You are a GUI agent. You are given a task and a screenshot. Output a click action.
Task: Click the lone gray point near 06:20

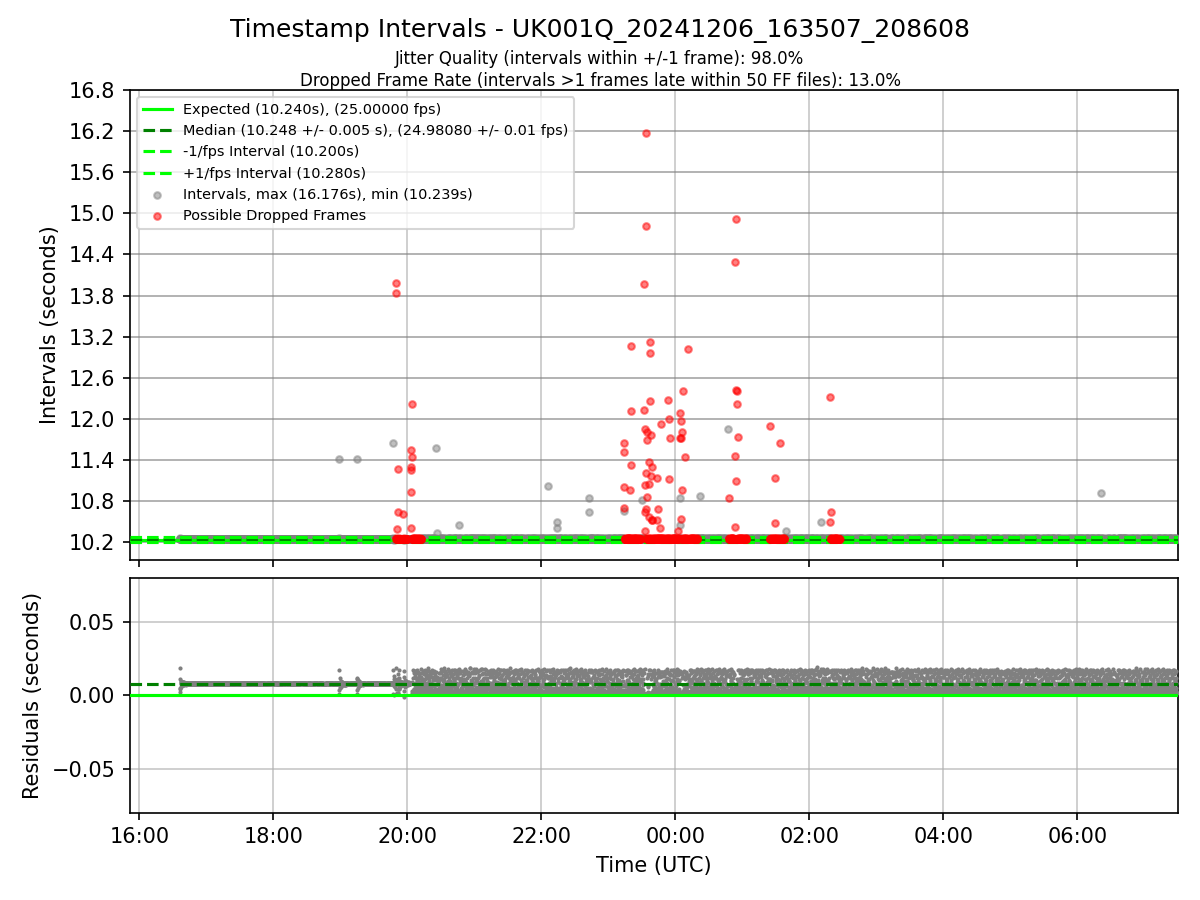[1101, 493]
